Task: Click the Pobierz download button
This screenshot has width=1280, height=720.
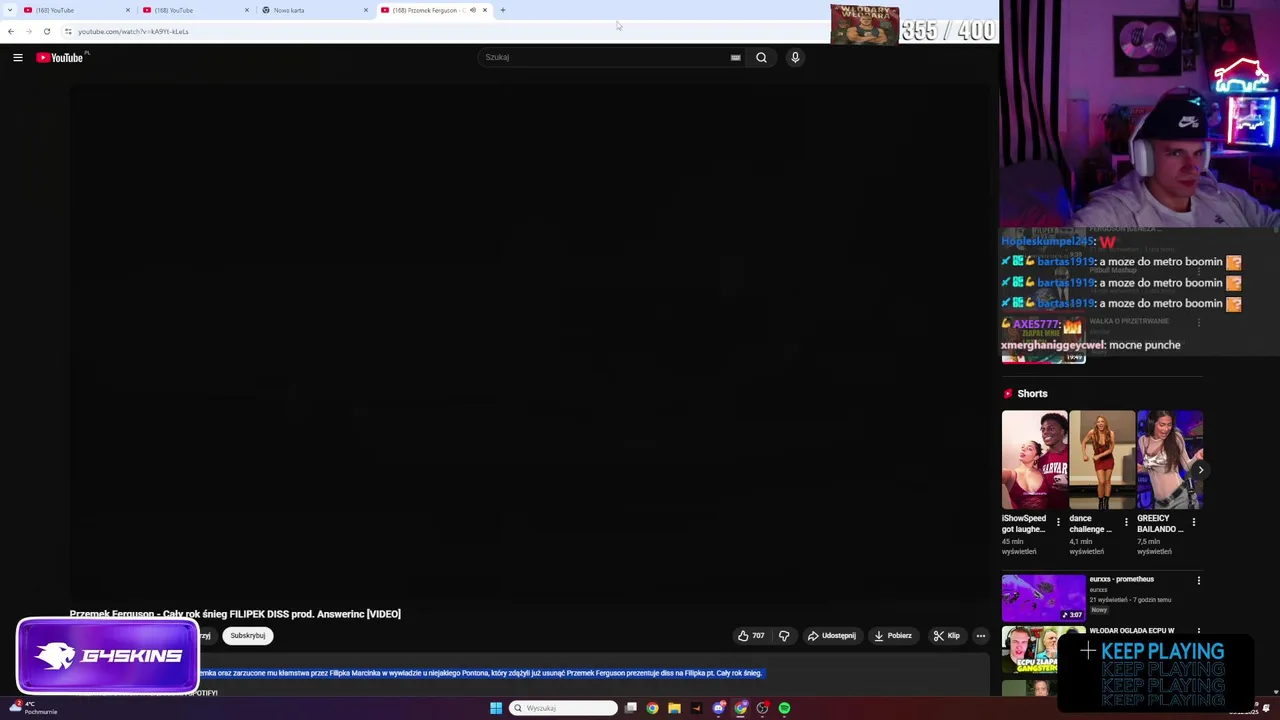Action: coord(892,636)
